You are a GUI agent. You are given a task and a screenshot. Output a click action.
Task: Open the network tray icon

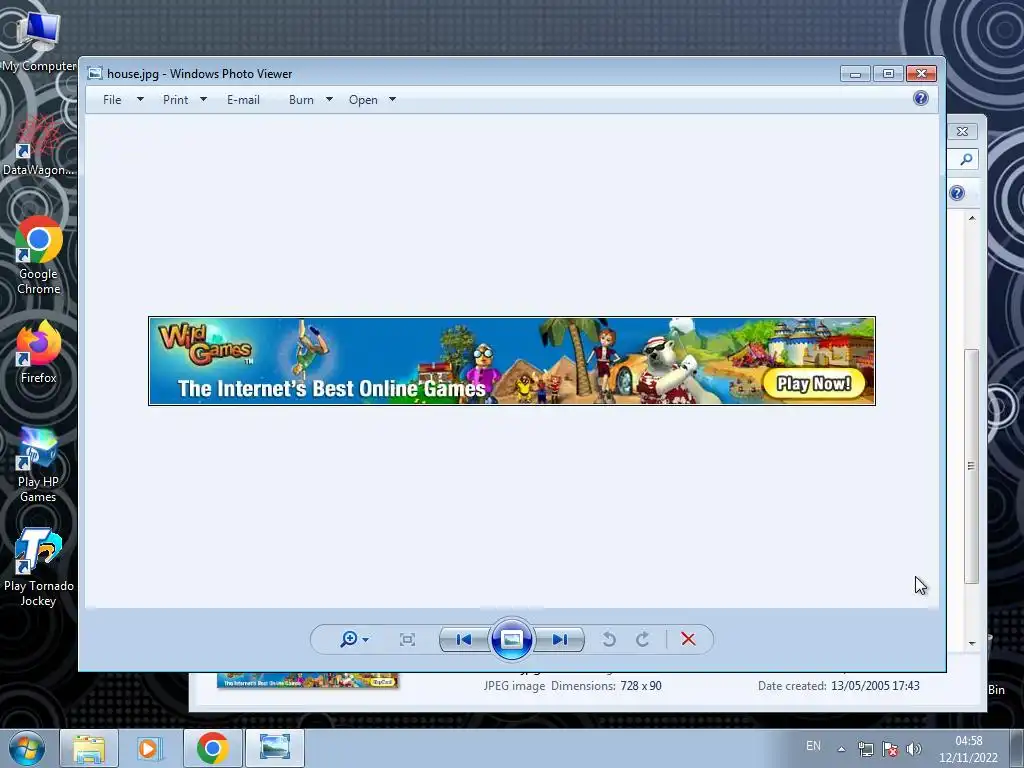pyautogui.click(x=866, y=749)
